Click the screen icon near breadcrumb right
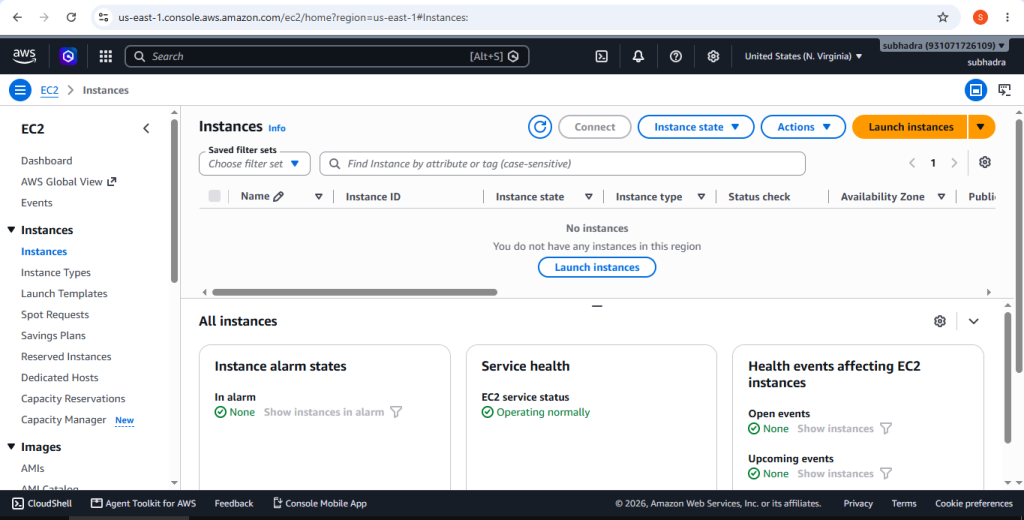Viewport: 1024px width, 520px height. pyautogui.click(x=1004, y=90)
